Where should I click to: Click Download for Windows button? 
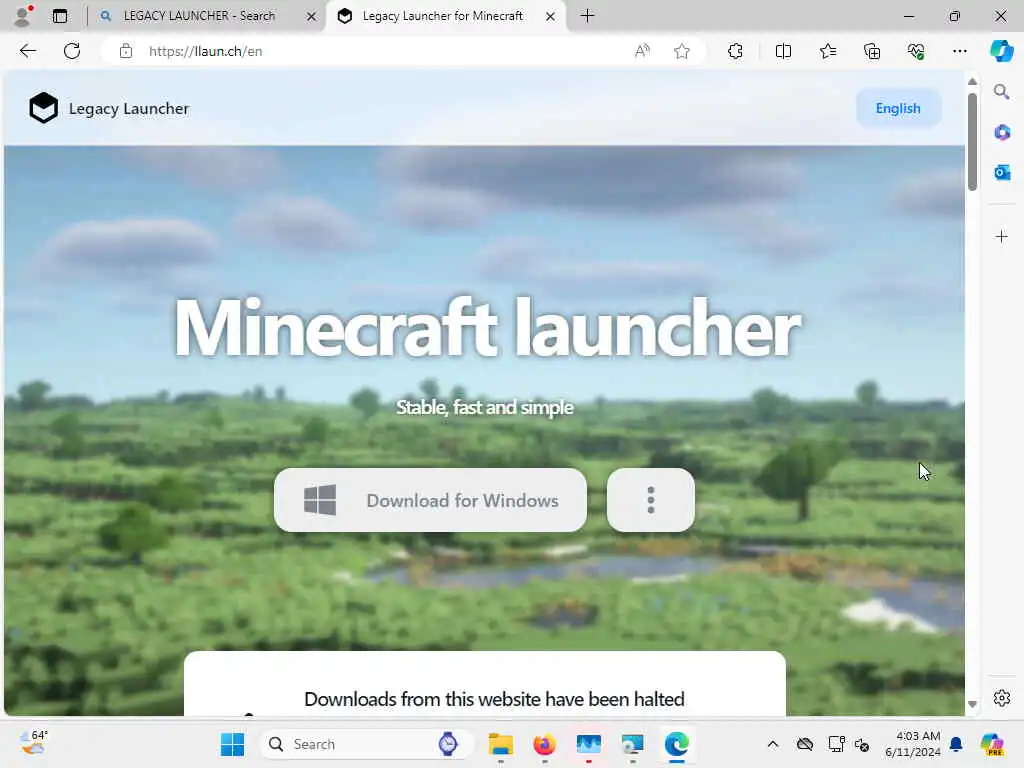pos(430,500)
